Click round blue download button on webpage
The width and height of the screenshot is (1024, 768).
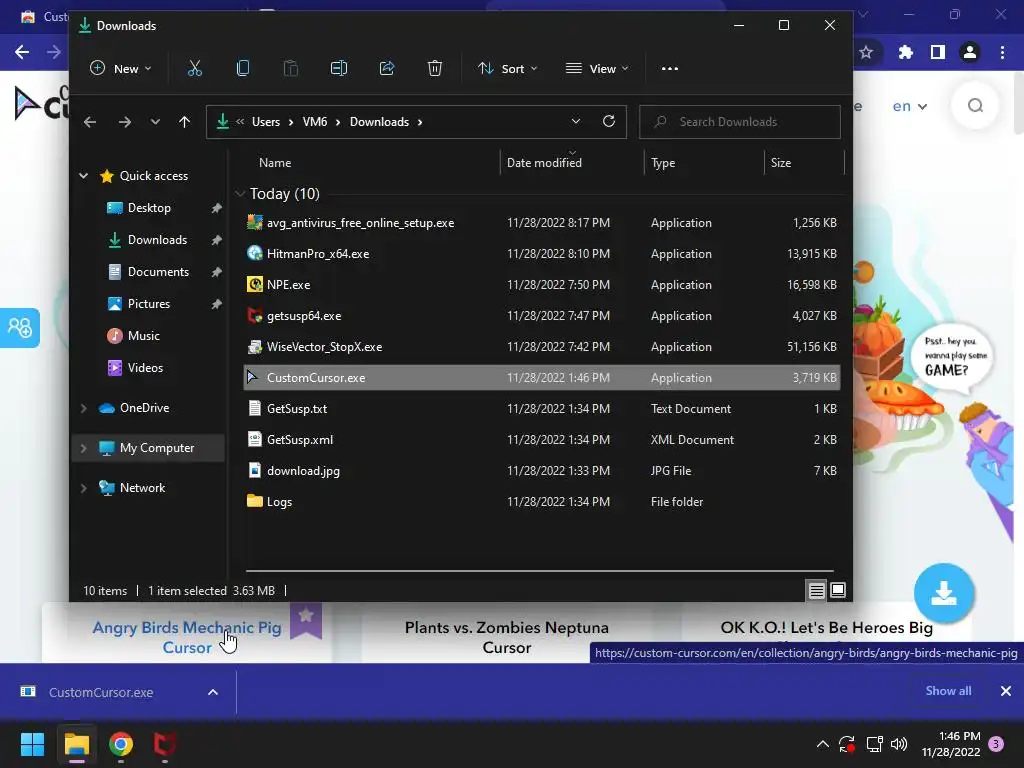point(944,593)
